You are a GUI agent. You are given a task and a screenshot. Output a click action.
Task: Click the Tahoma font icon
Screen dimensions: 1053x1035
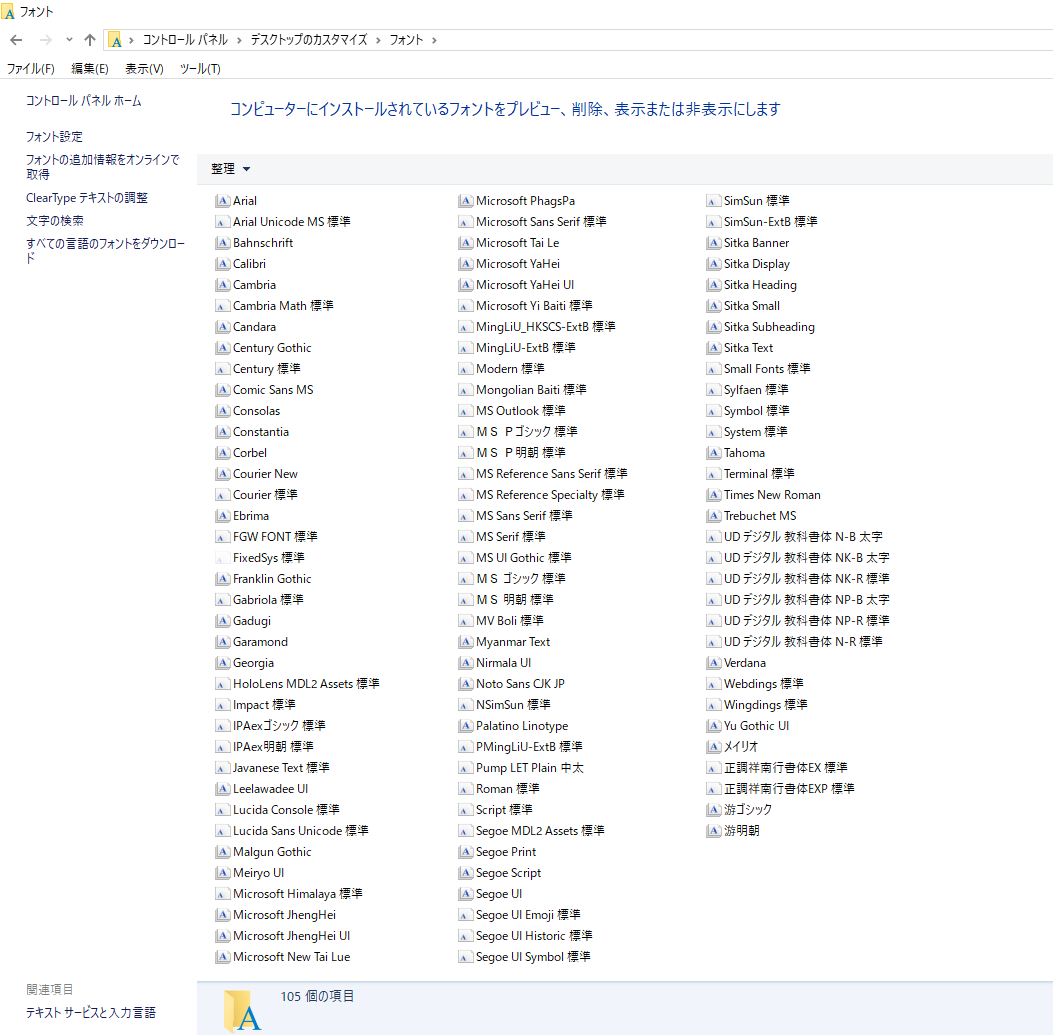[x=714, y=453]
